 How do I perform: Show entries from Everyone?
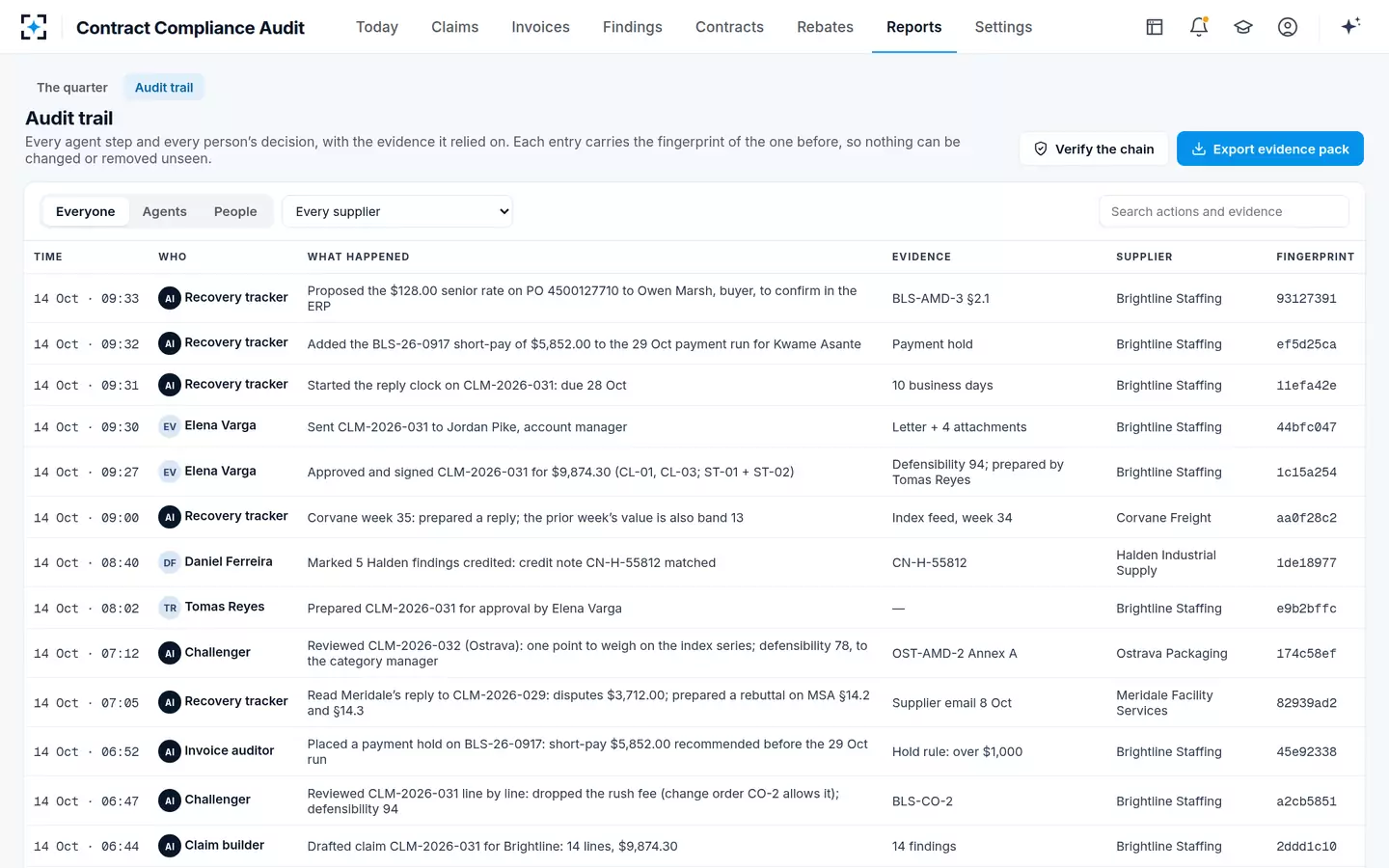(x=85, y=211)
